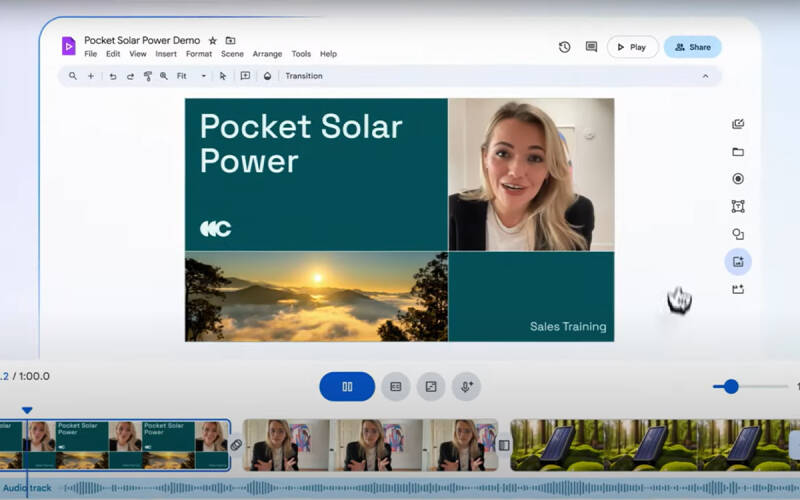Star the Pocket Solar Power Demo file
Viewport: 800px width, 500px height.
pos(212,41)
